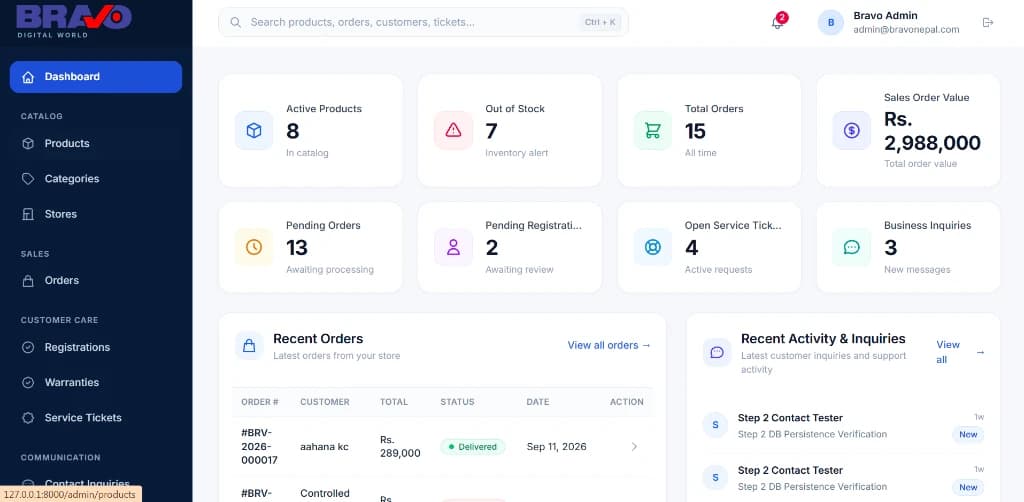Open the Dashboard sidebar item

tap(96, 77)
